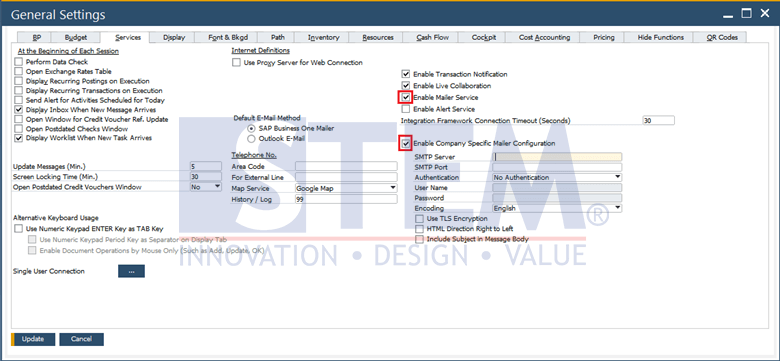
Task: Tick Open Window for Credit Voucher Ref. Update
Action: (x=19, y=119)
